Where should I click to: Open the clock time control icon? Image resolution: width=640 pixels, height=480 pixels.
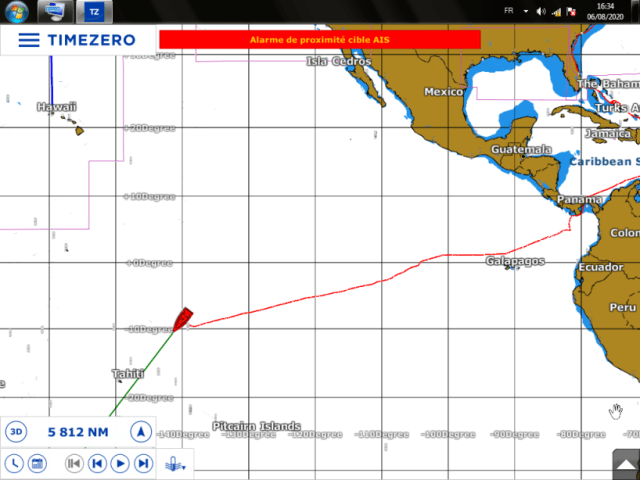[15, 463]
